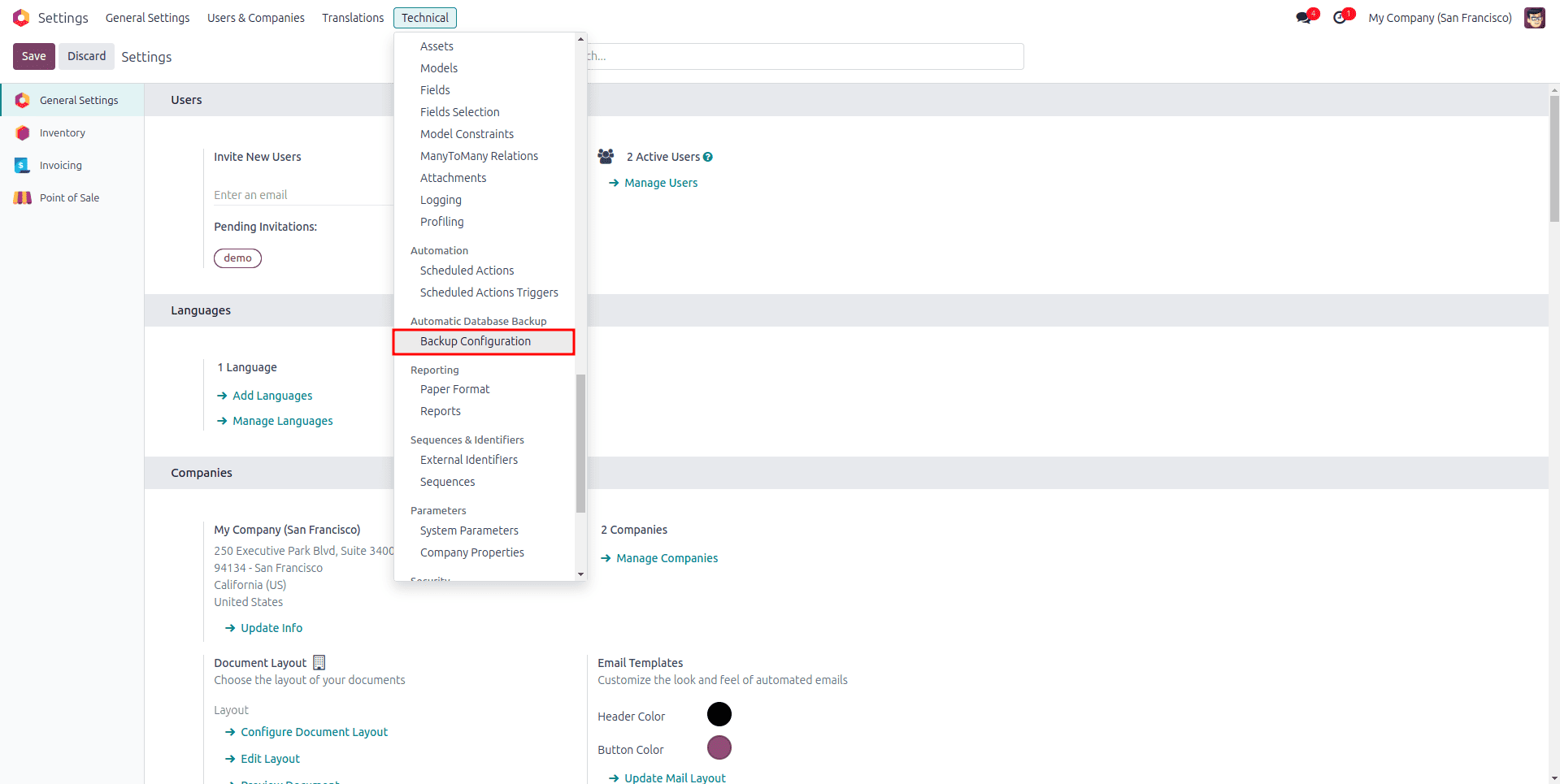
Task: Click the Odoo Settings app logo icon
Action: [21, 18]
